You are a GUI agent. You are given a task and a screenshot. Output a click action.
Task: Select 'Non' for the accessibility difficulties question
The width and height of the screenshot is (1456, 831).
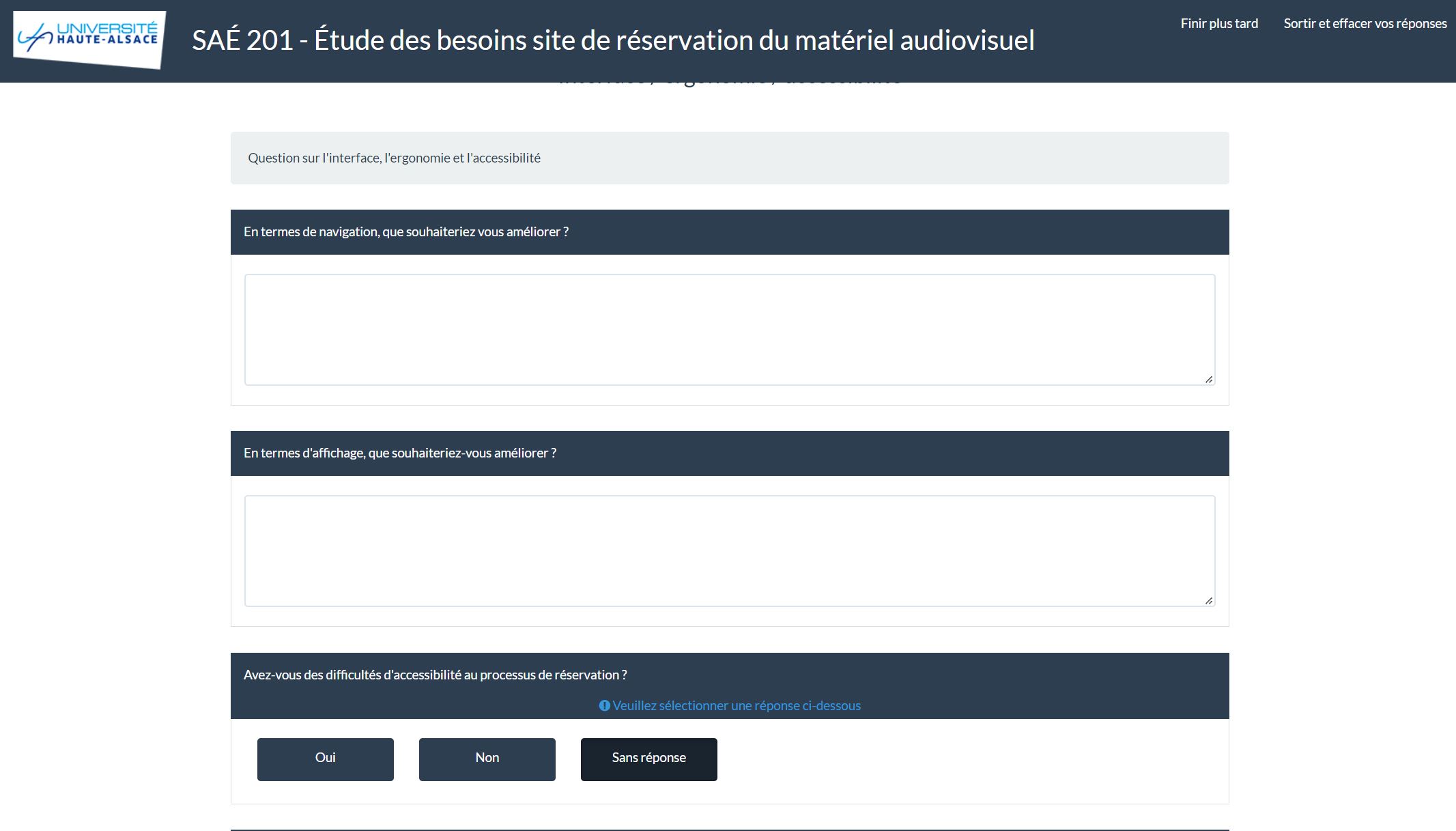(487, 759)
